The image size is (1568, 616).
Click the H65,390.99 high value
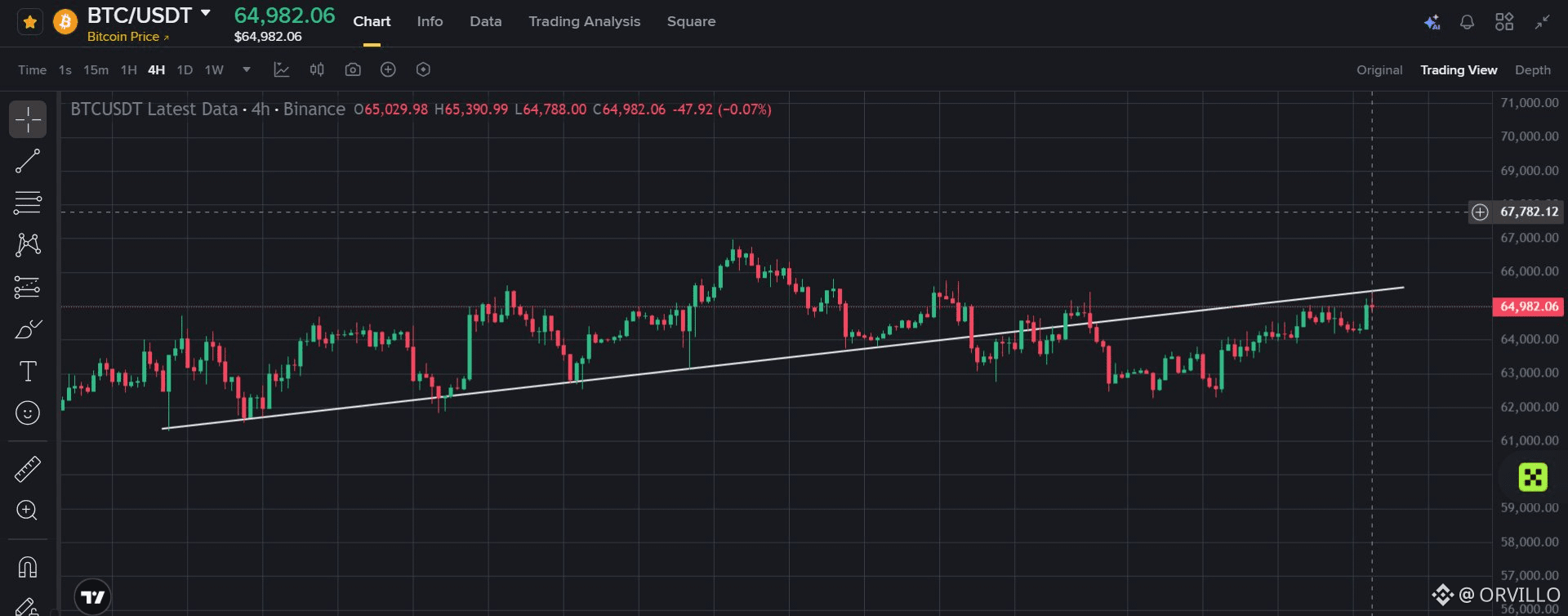point(471,109)
